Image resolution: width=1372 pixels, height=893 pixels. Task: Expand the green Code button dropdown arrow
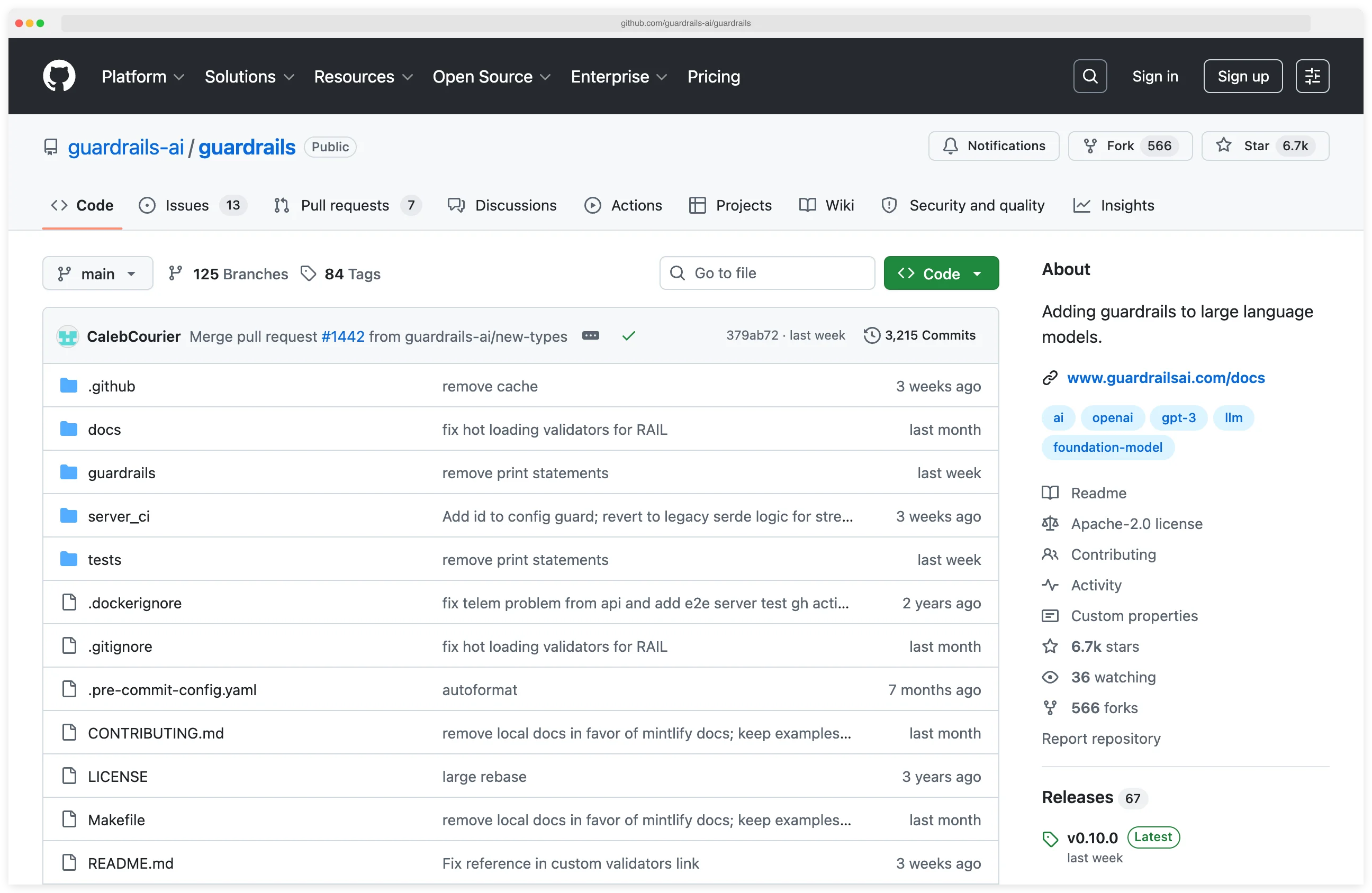click(x=978, y=273)
